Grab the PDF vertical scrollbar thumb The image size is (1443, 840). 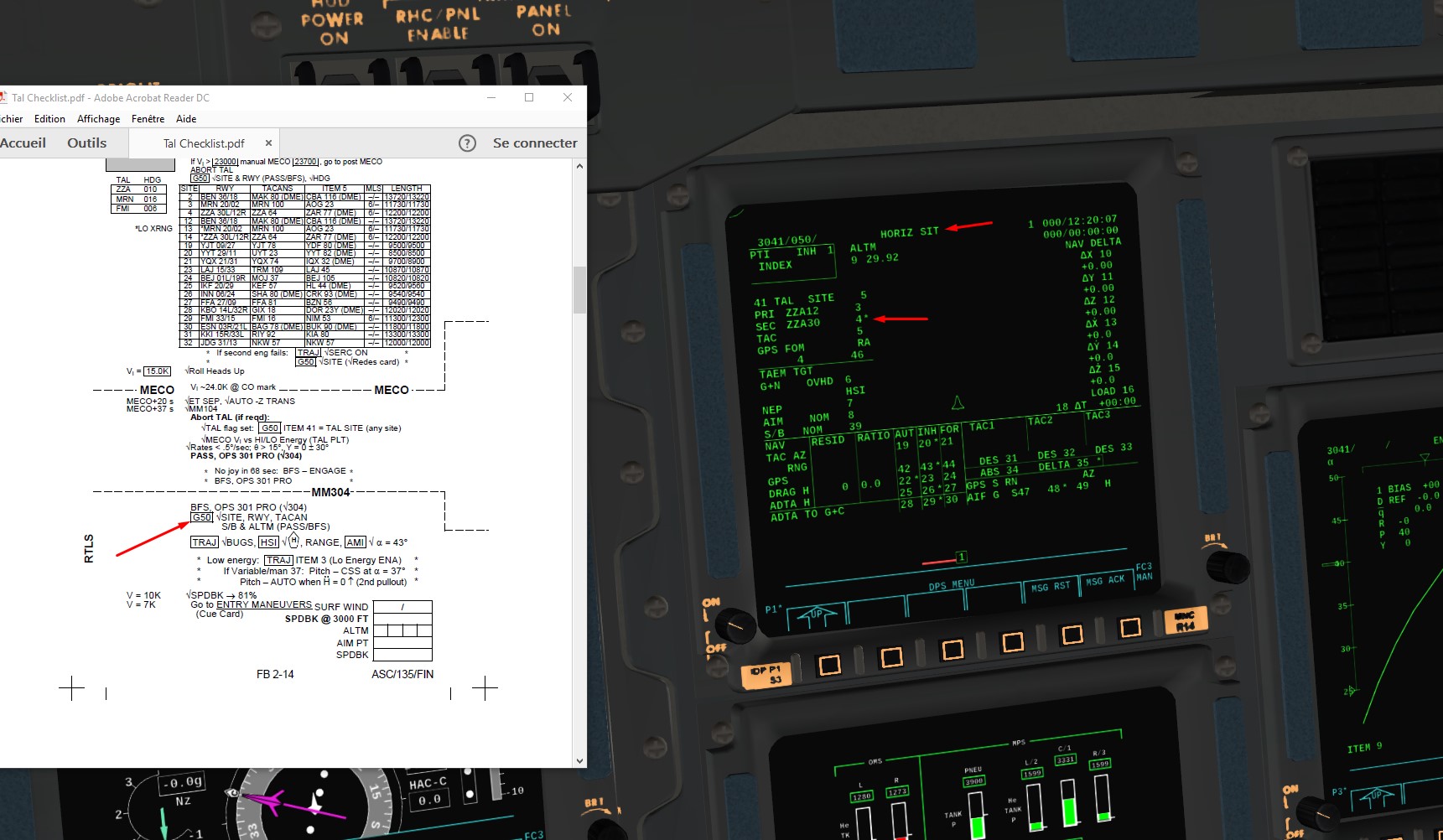coord(579,290)
